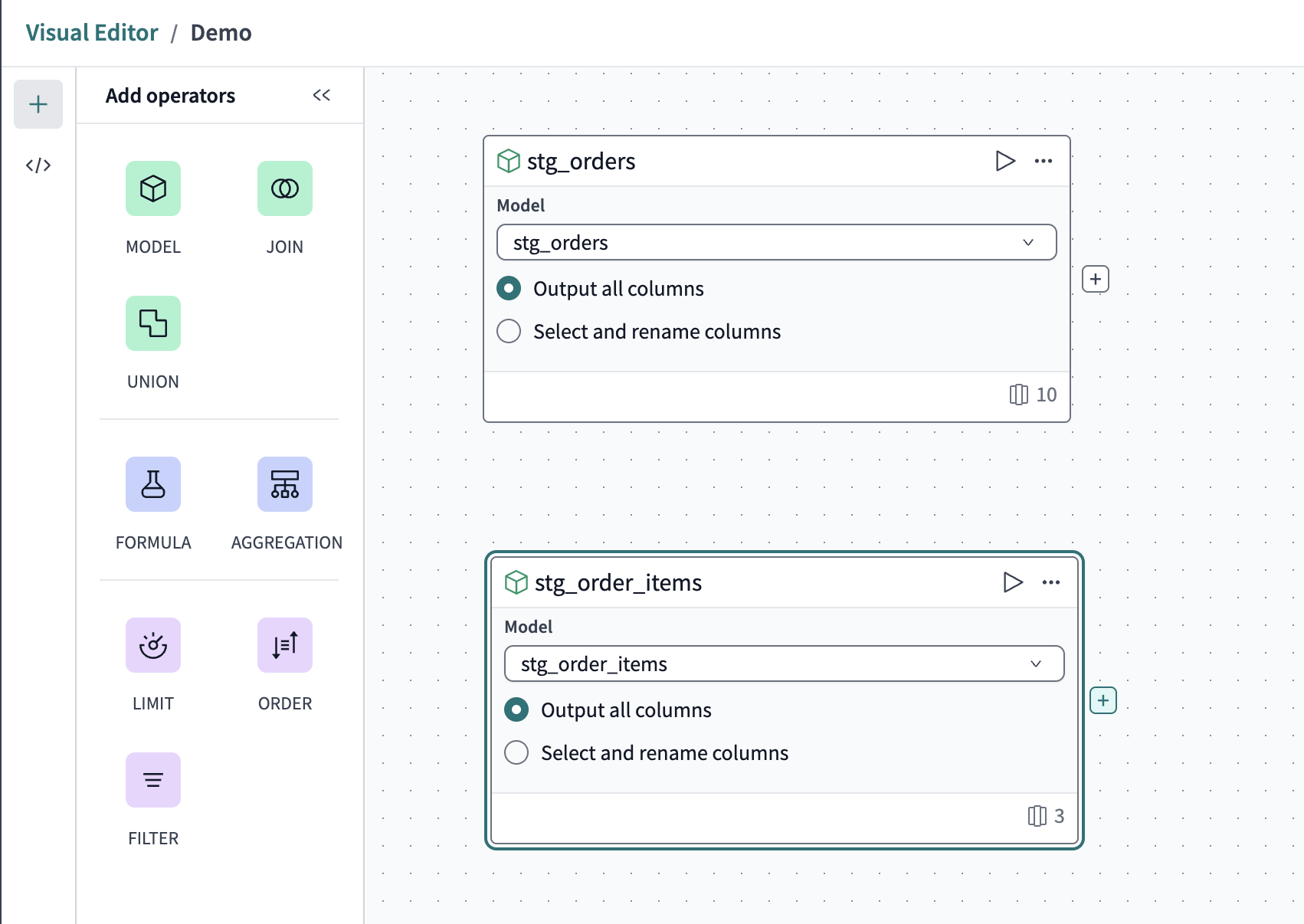
Task: Click the plus button next to stg_orders node
Action: (1096, 279)
